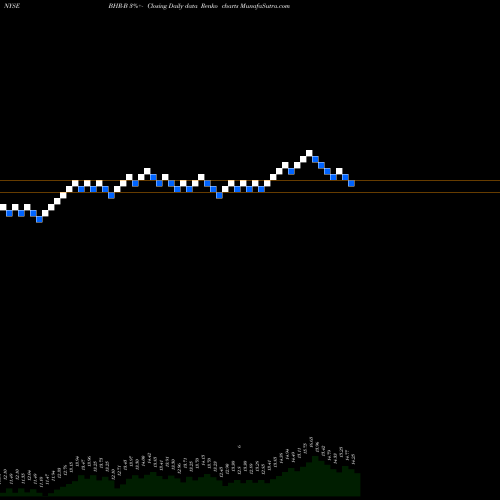Viewport: 500px width, 500px height.
Task: Click the tallest bar in the green histogram
Action: pos(315,476)
